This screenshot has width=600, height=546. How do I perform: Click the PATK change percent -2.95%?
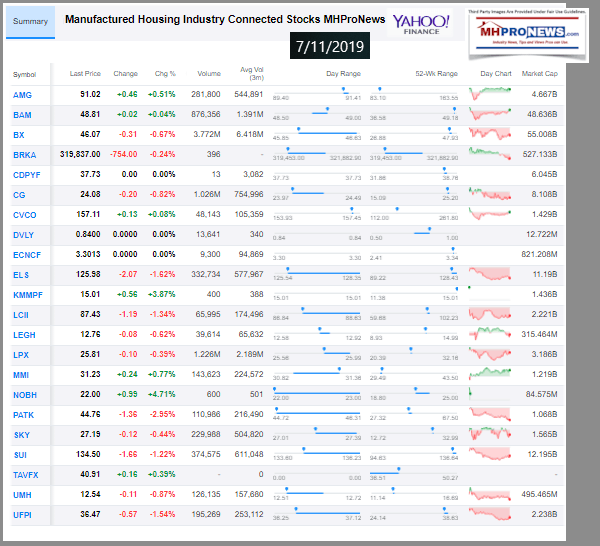click(163, 414)
